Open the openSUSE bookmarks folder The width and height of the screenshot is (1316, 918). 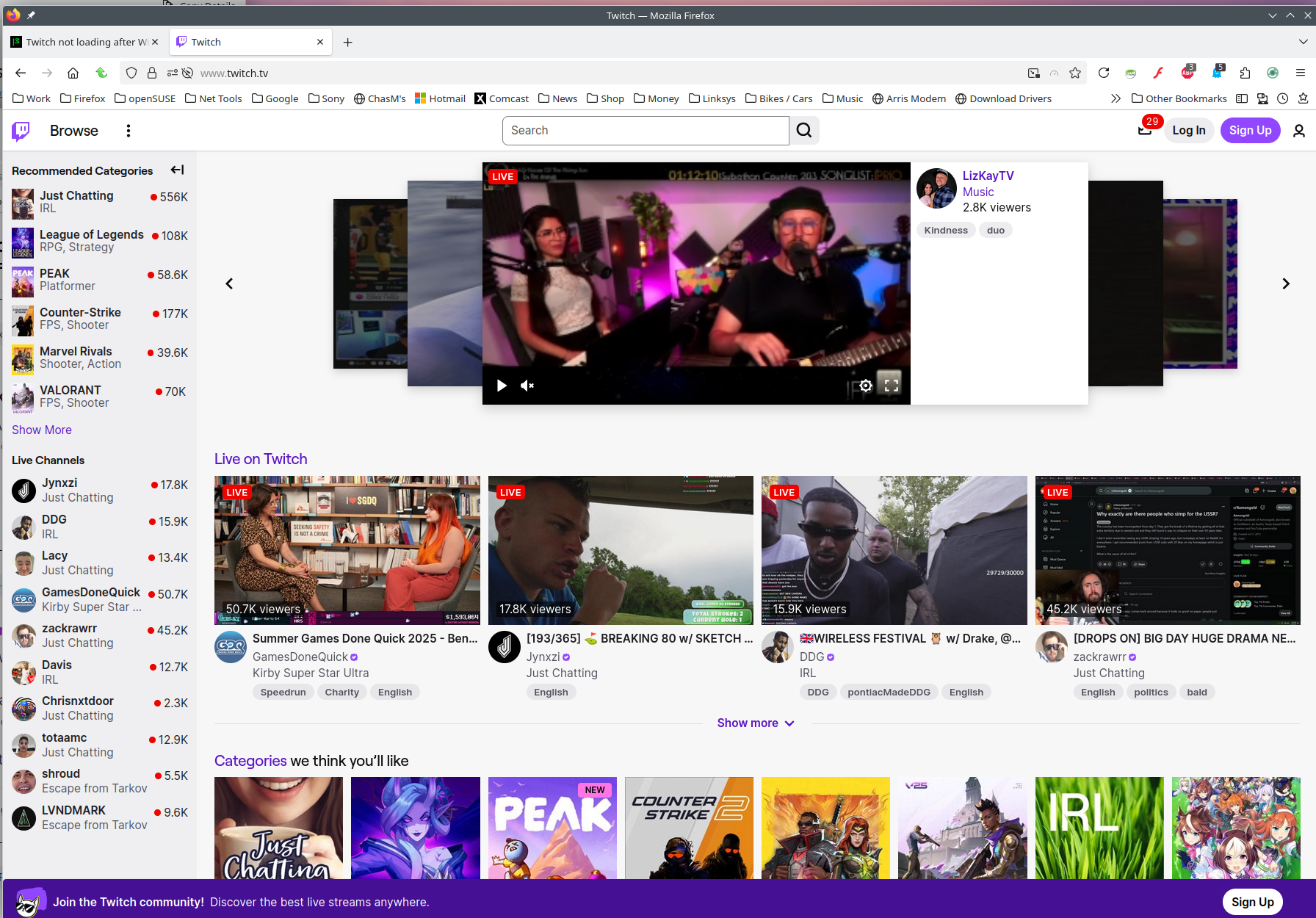145,98
